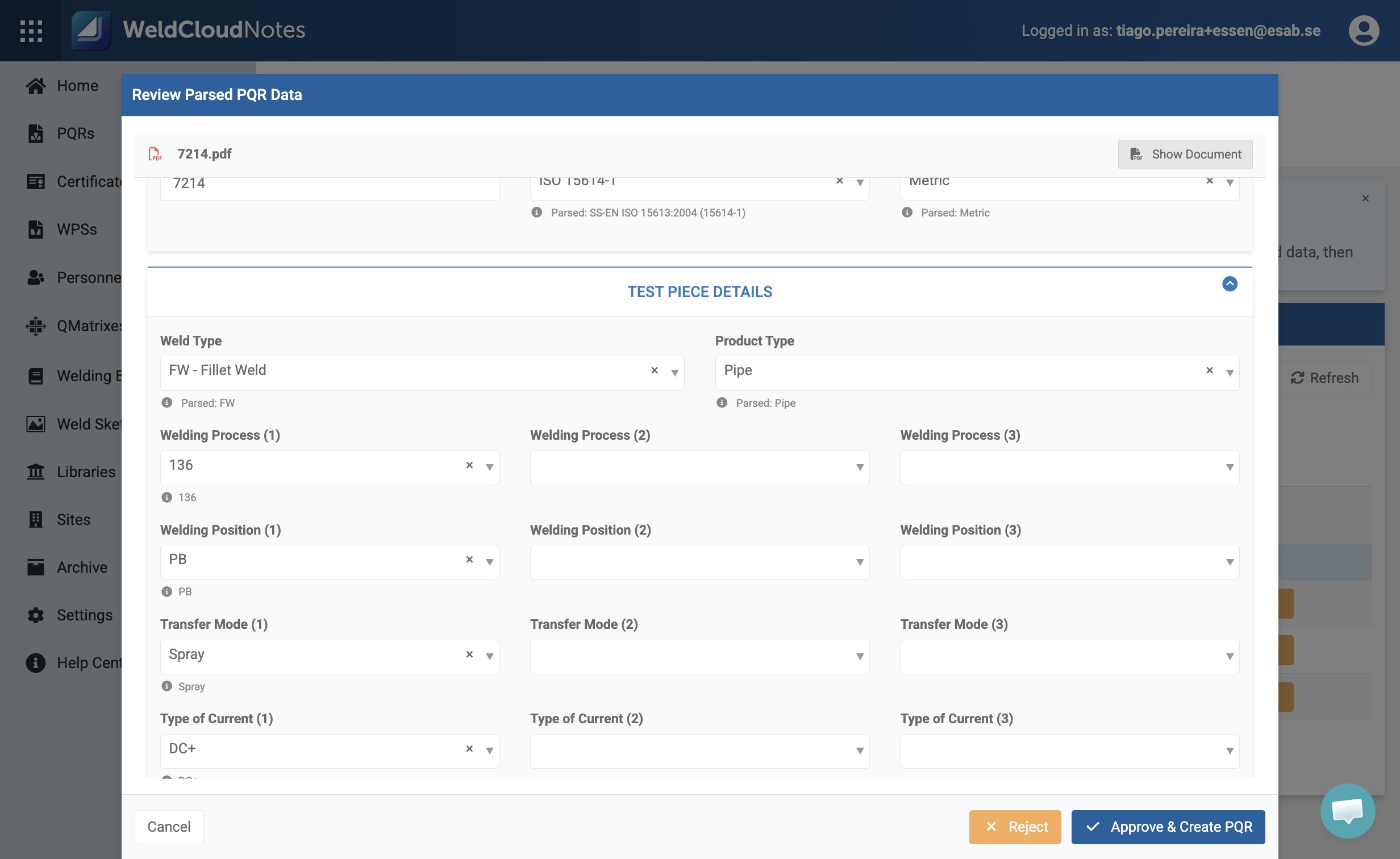Image resolution: width=1400 pixels, height=859 pixels.
Task: Open the Welding Position (2) dropdown
Action: [699, 562]
